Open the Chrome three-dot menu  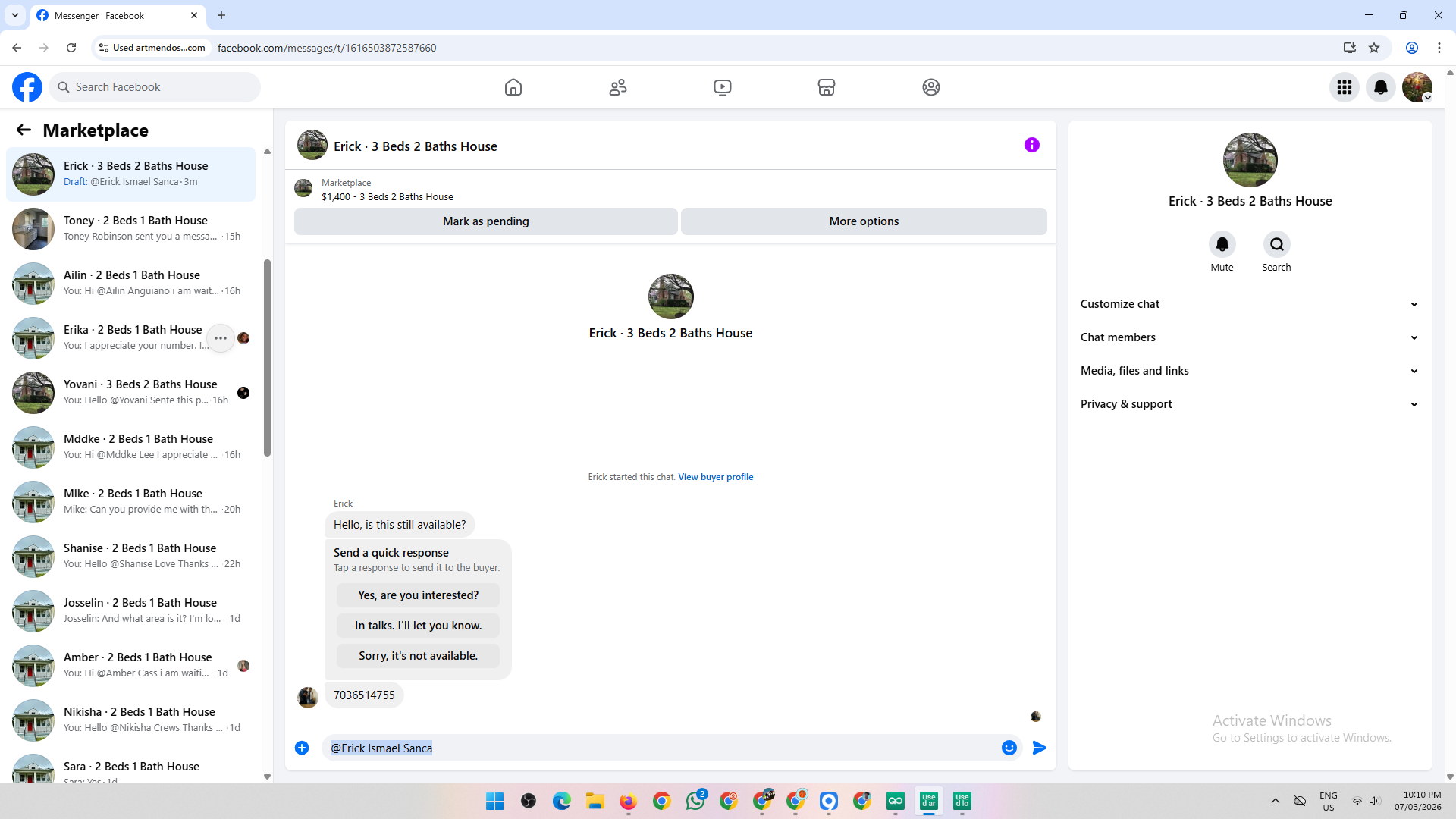click(x=1439, y=48)
